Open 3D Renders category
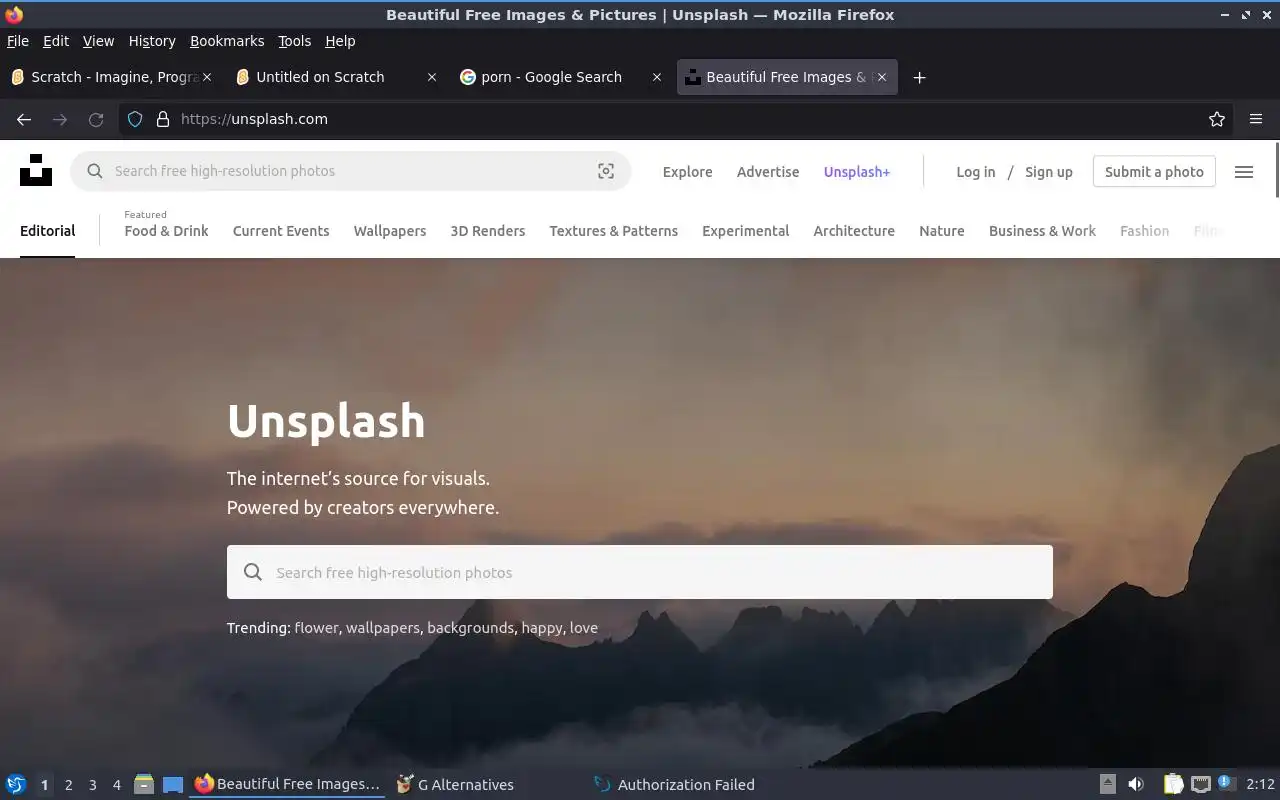This screenshot has width=1280, height=800. 488,231
